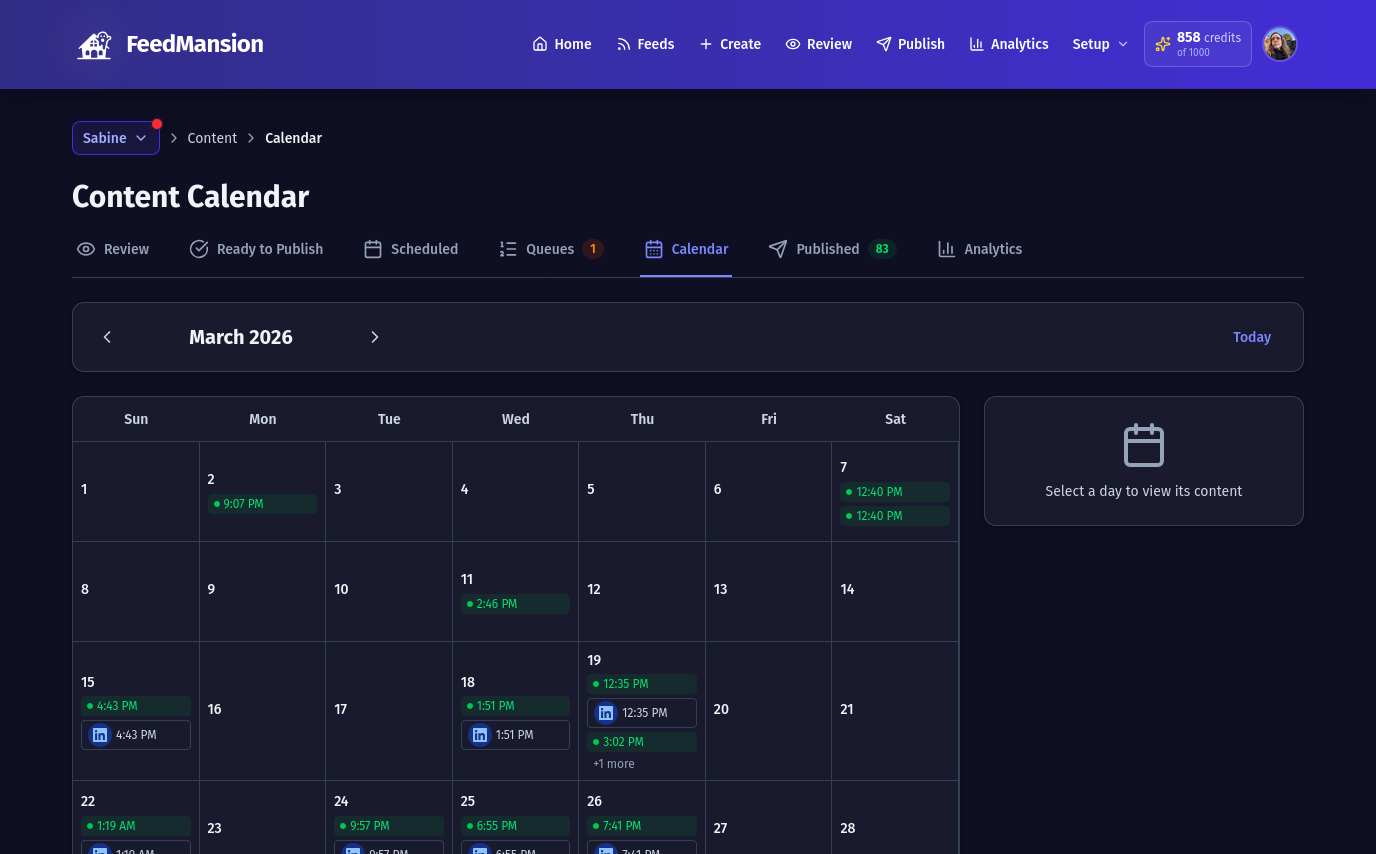This screenshot has width=1376, height=854.
Task: Go to previous month arrow
Action: pos(107,337)
